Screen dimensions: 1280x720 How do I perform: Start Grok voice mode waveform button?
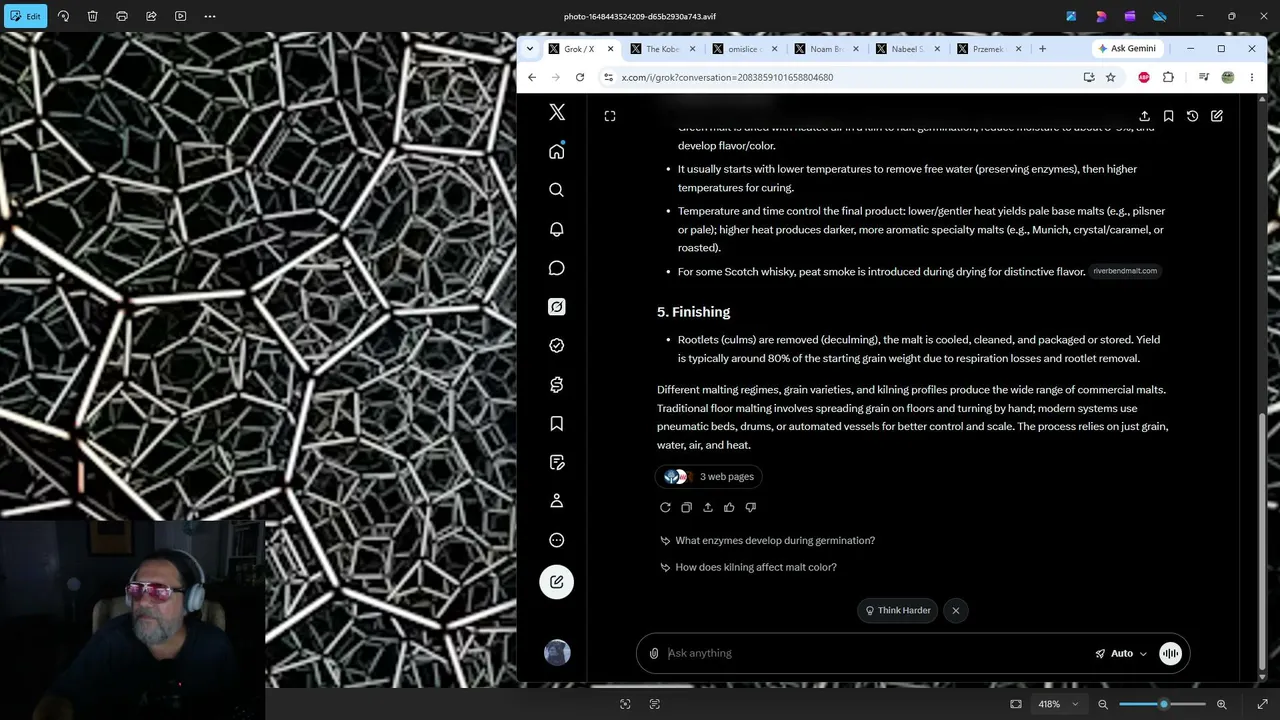[1170, 654]
